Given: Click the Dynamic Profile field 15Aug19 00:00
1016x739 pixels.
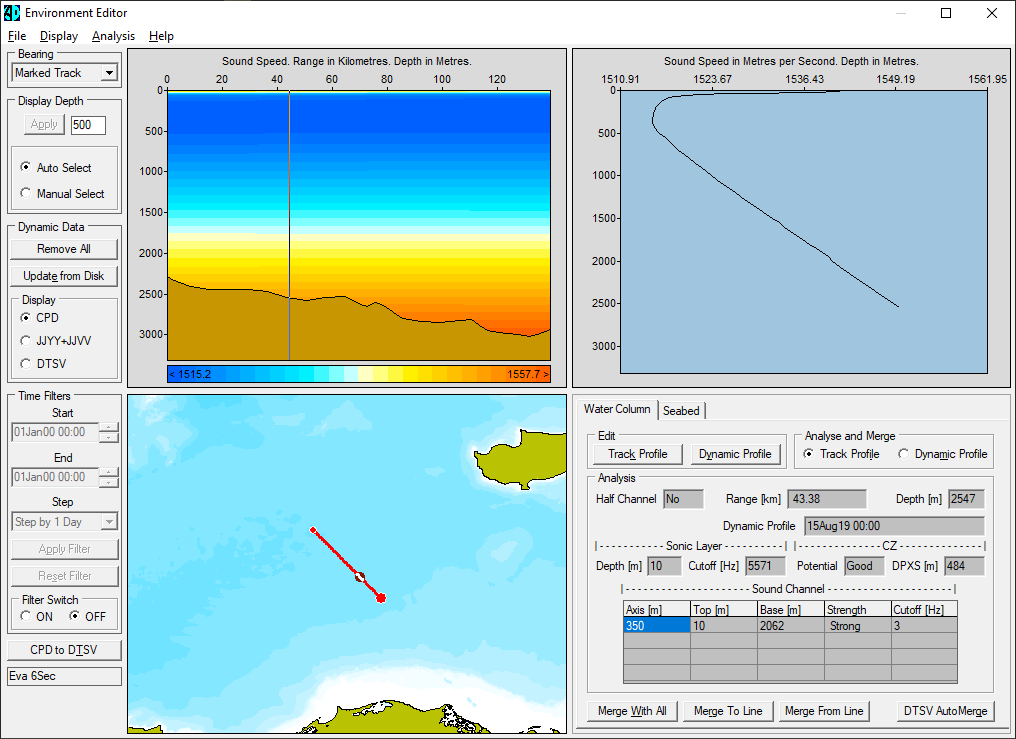Looking at the screenshot, I should [894, 526].
